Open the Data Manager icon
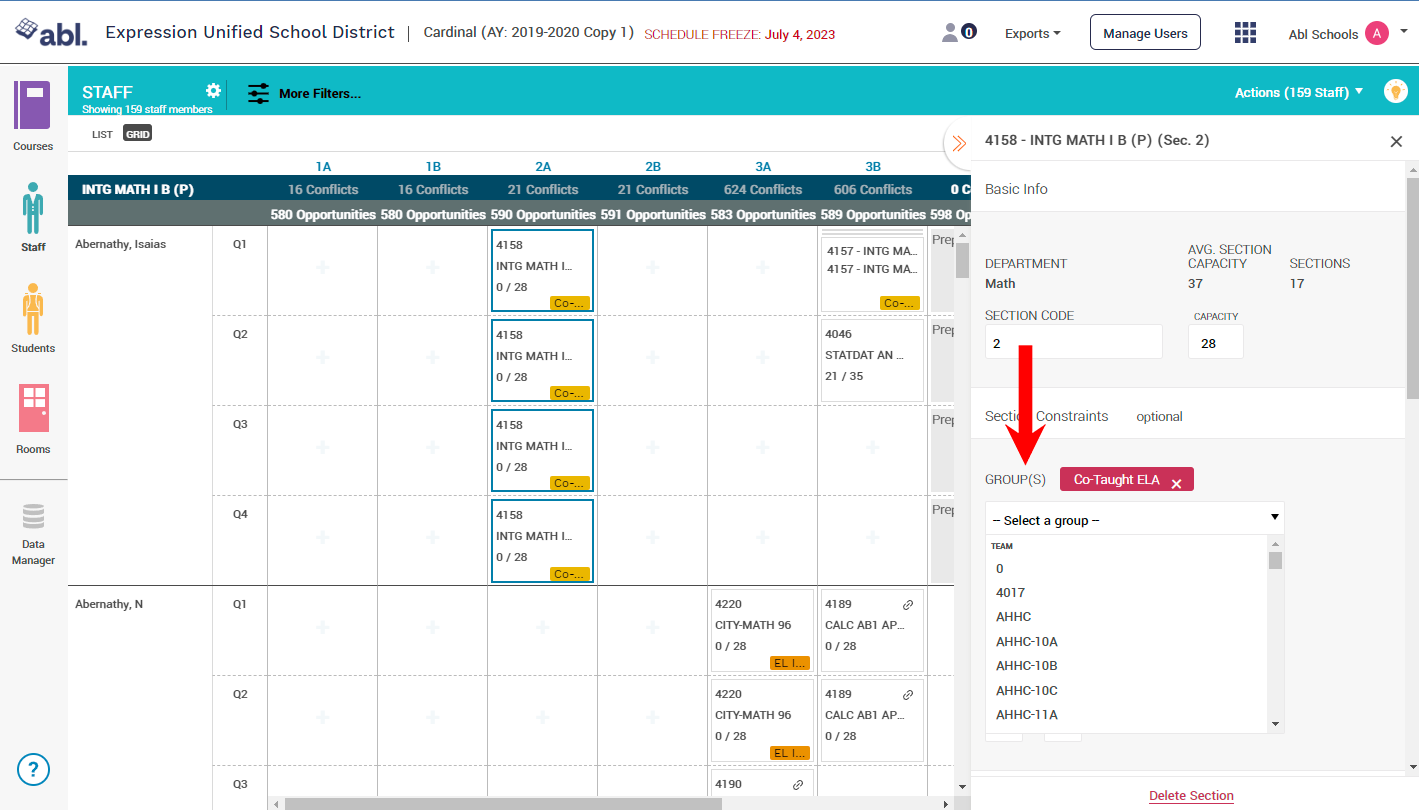Image resolution: width=1419 pixels, height=810 pixels. 33,517
